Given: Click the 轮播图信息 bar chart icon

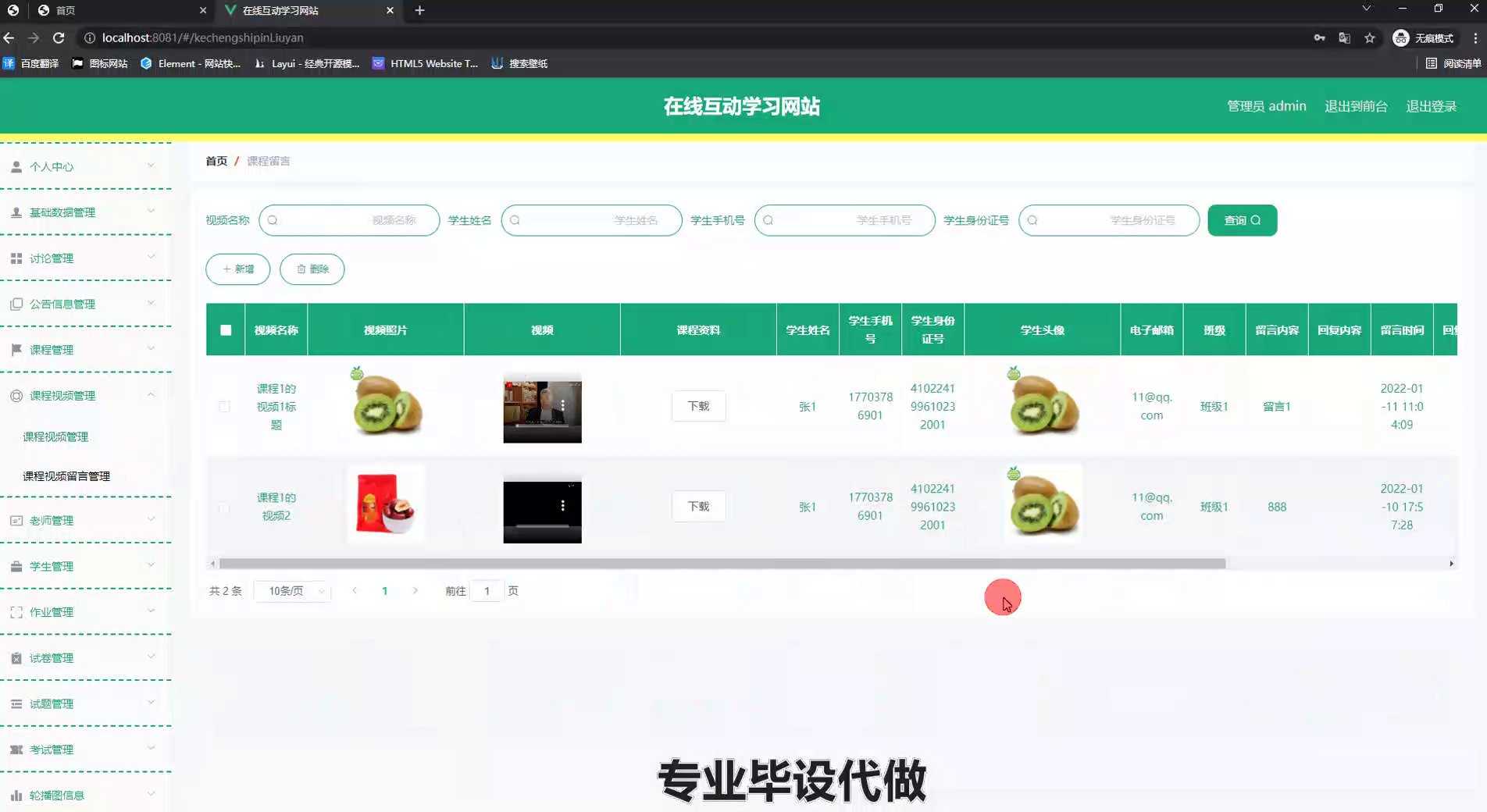Looking at the screenshot, I should pos(16,795).
